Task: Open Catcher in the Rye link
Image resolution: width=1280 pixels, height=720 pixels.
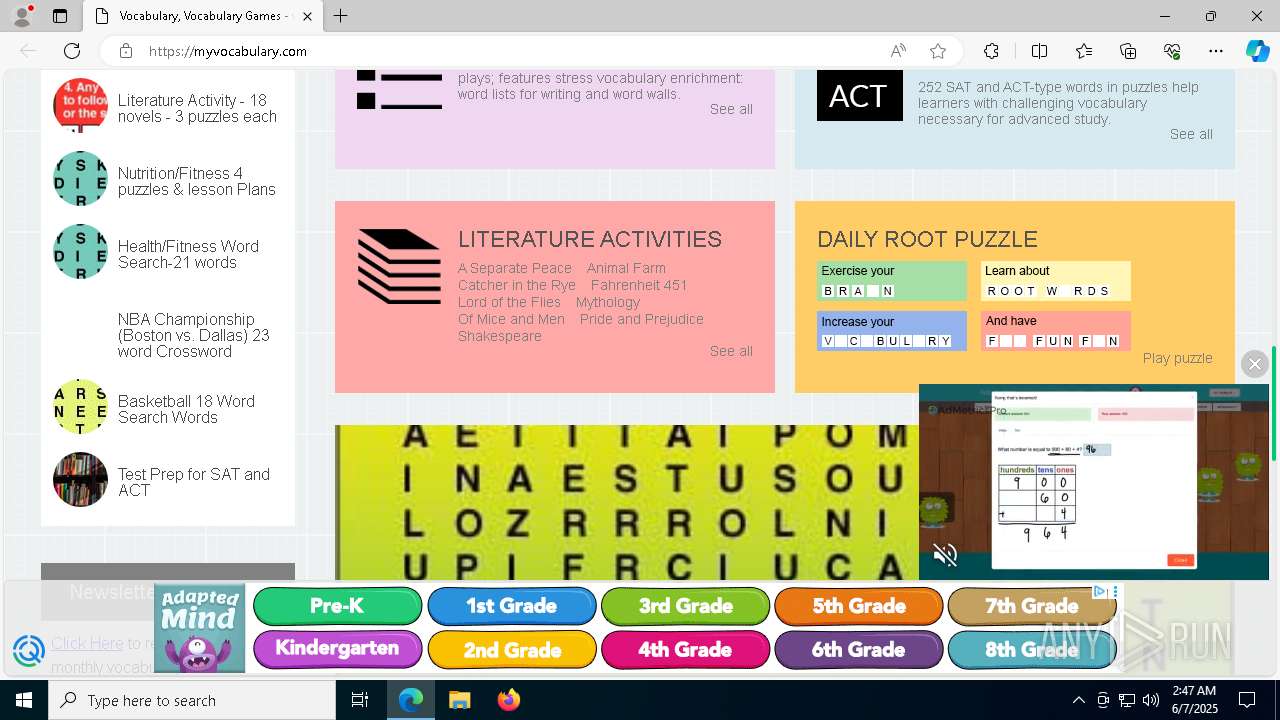Action: tap(517, 285)
